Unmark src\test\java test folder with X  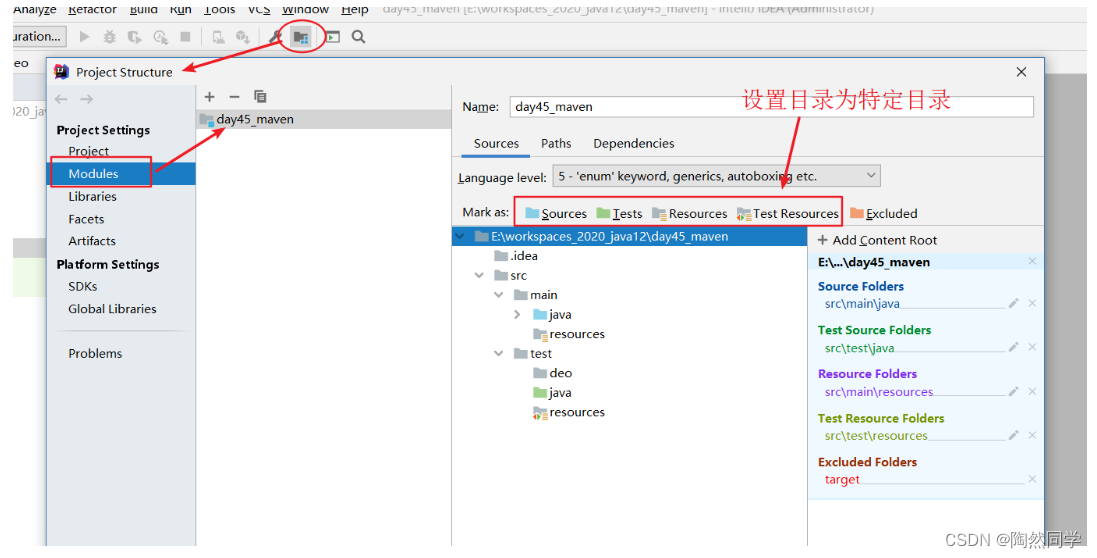coord(1032,347)
